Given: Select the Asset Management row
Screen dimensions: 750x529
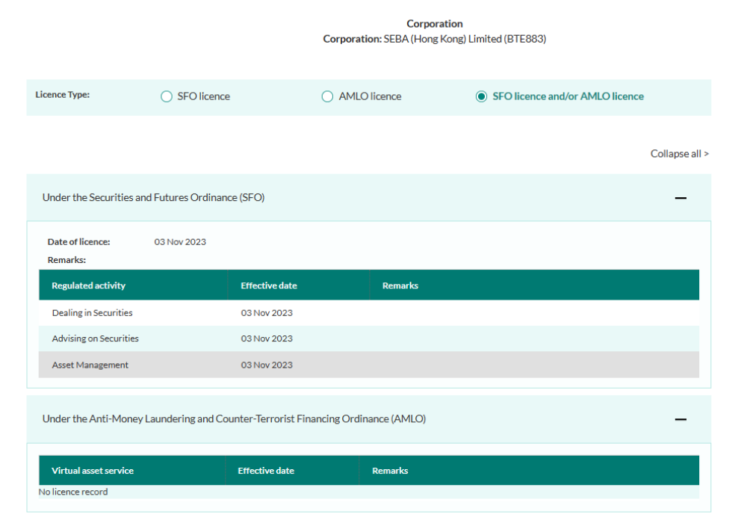Looking at the screenshot, I should (90, 365).
